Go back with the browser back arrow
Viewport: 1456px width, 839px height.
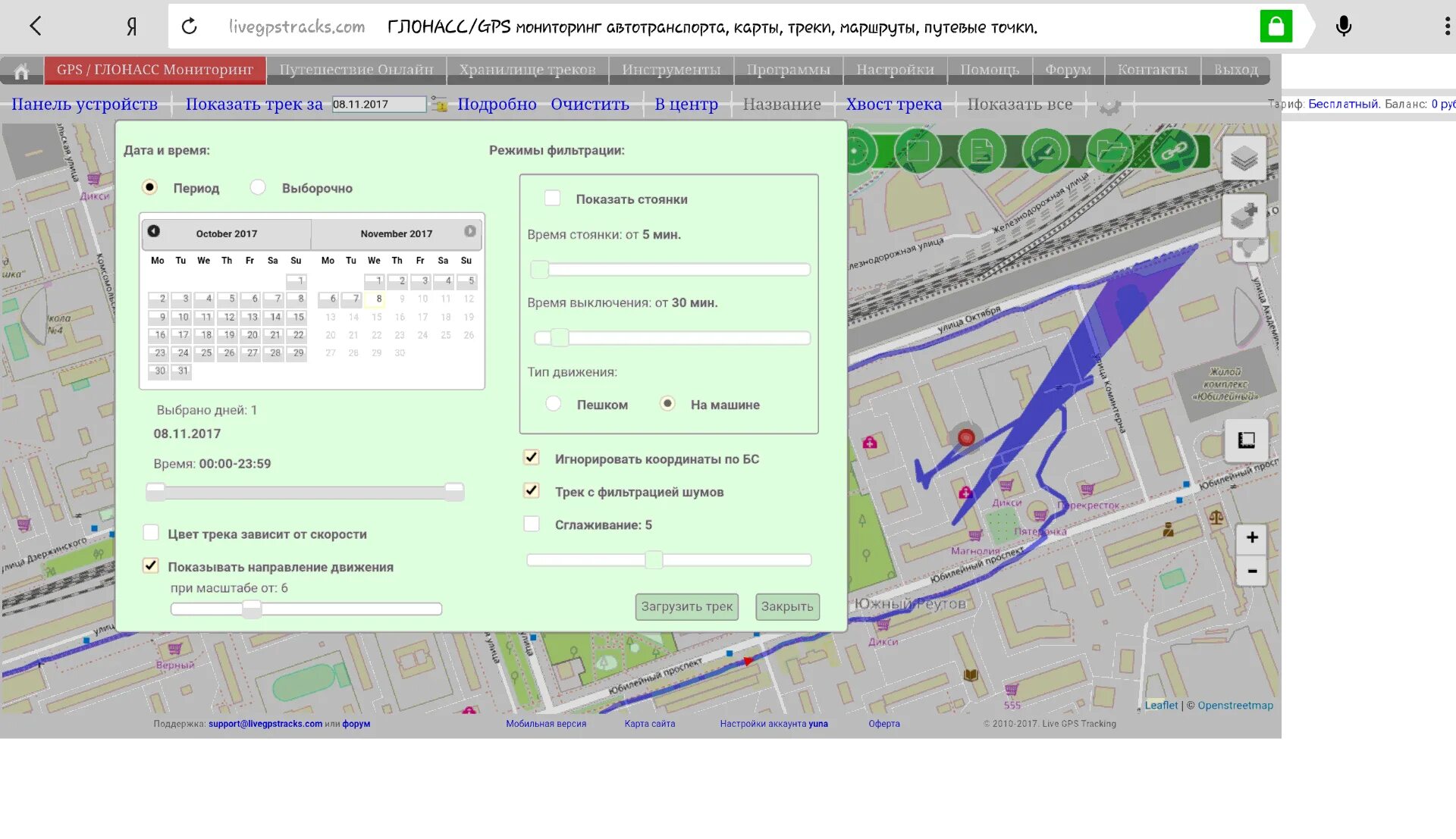[x=35, y=27]
